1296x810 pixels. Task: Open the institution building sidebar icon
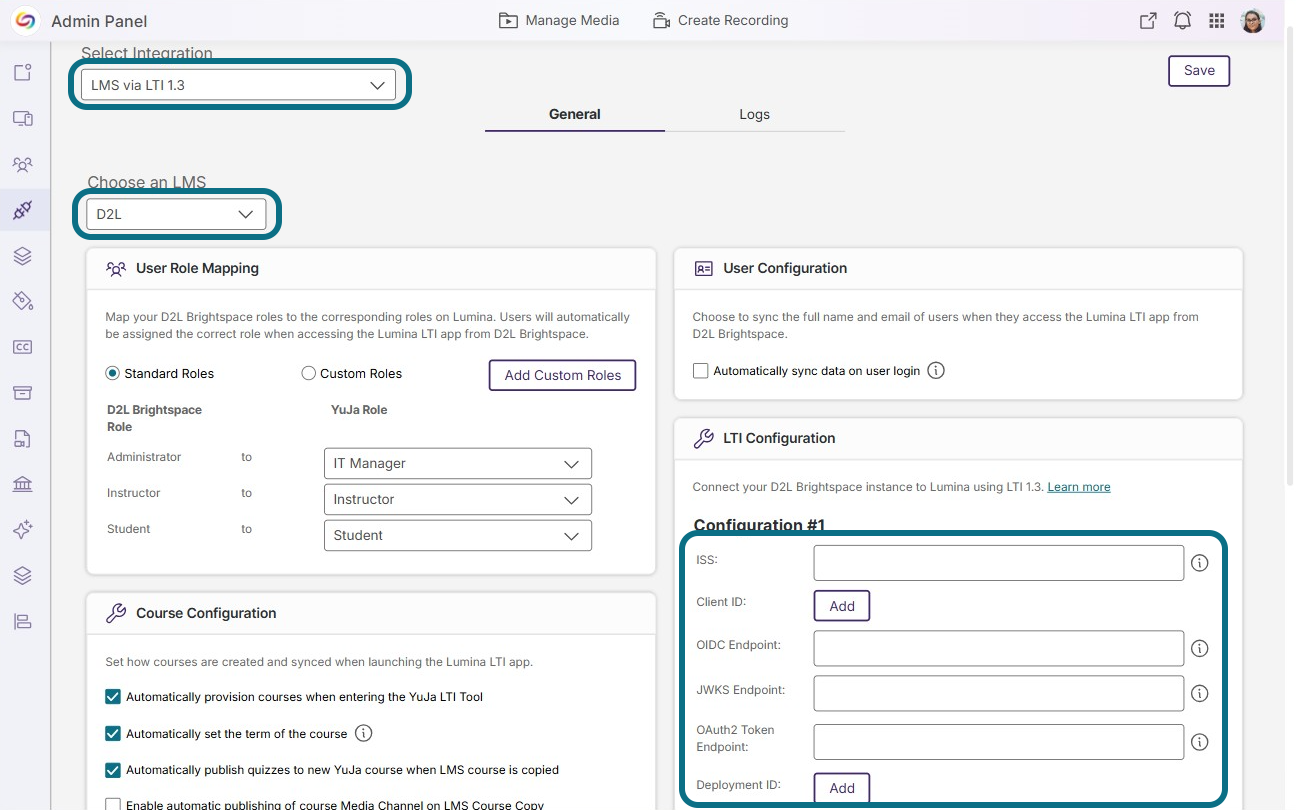(x=23, y=484)
